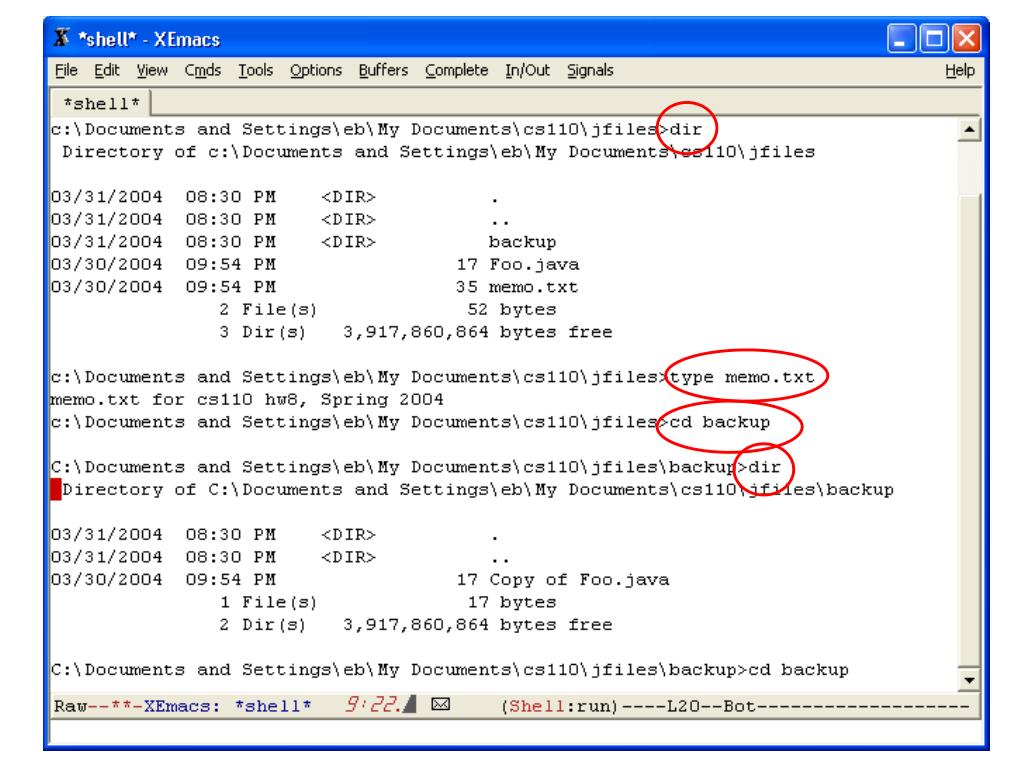The height and width of the screenshot is (768, 1024).
Task: Click the (Shell:run) mode indicator
Action: [x=560, y=706]
